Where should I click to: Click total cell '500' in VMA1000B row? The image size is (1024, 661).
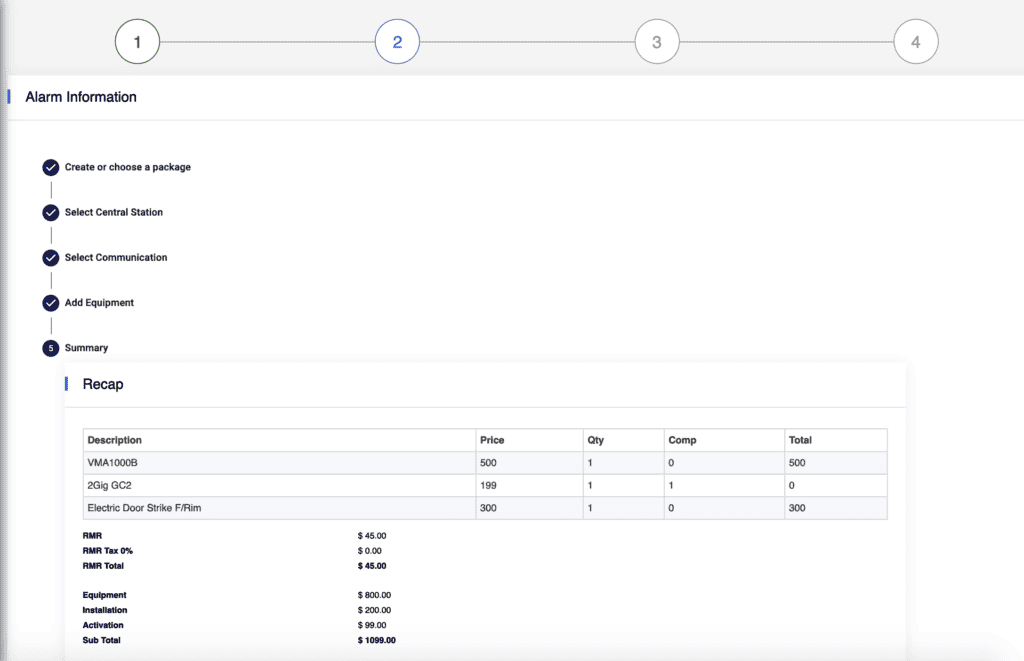tap(835, 462)
